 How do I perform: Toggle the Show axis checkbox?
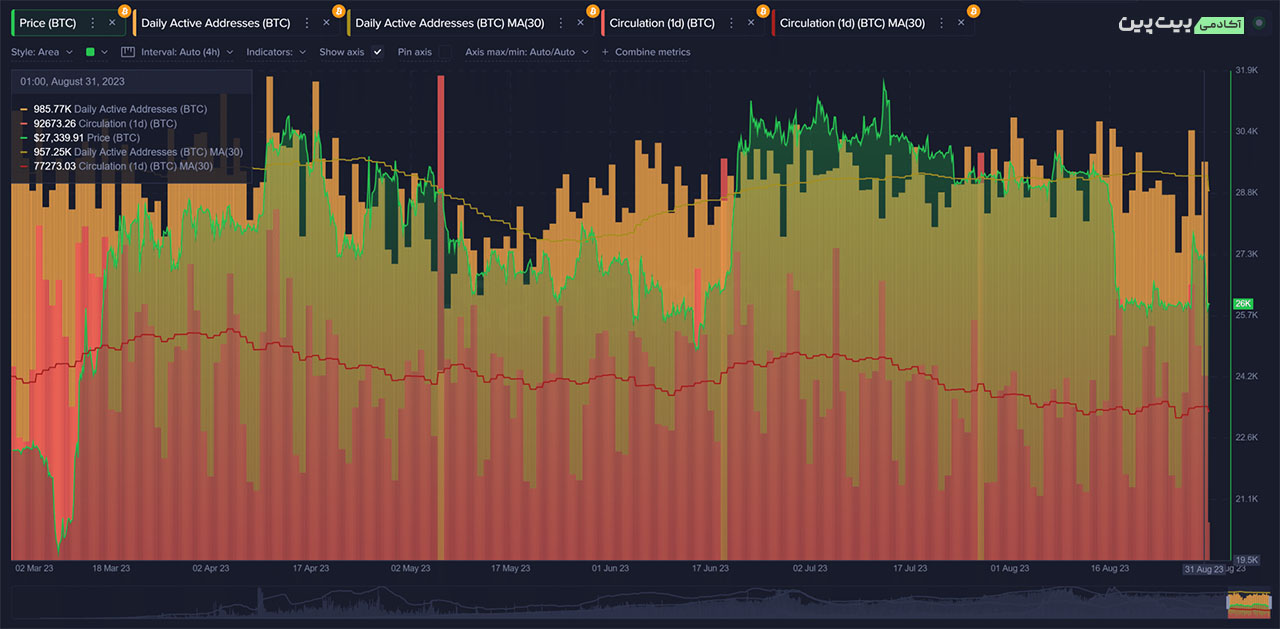377,52
